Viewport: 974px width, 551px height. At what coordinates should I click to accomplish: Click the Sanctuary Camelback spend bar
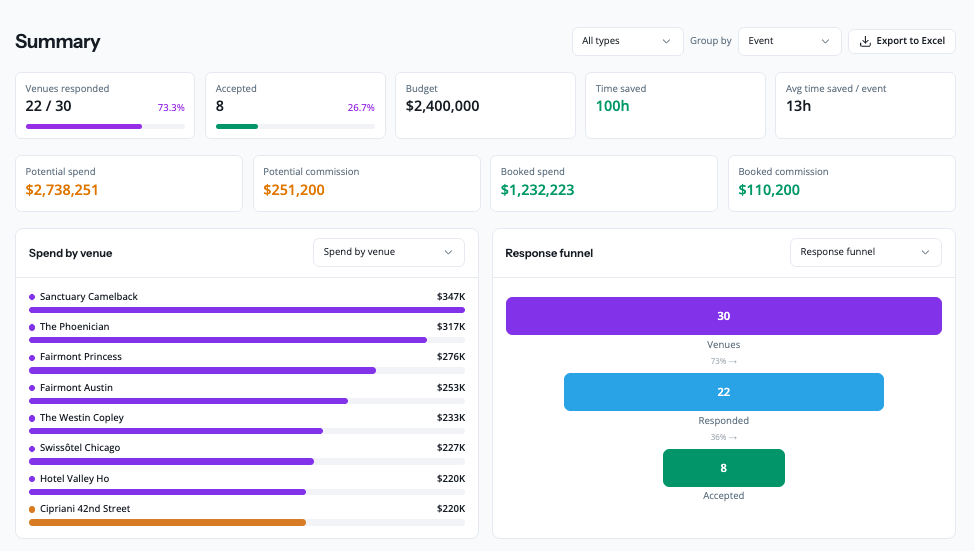[247, 310]
